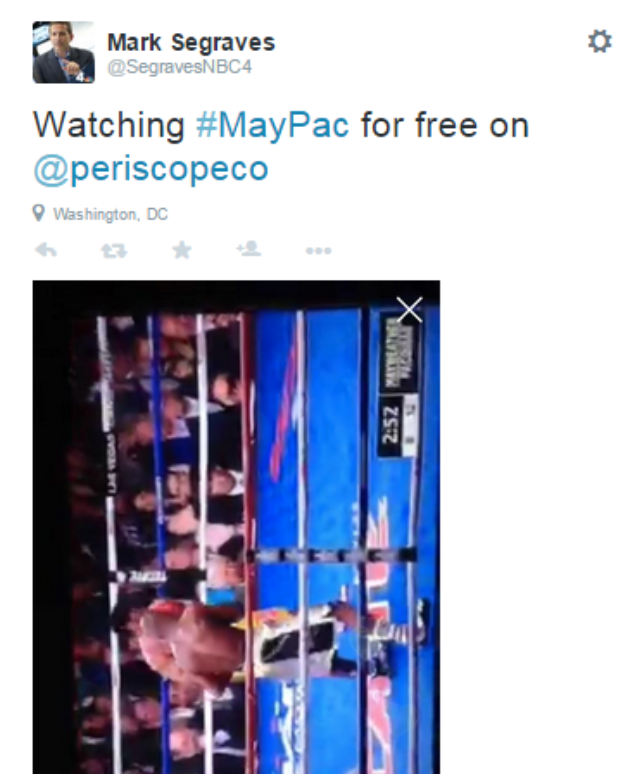Close the expanded photo with the X

pos(409,310)
